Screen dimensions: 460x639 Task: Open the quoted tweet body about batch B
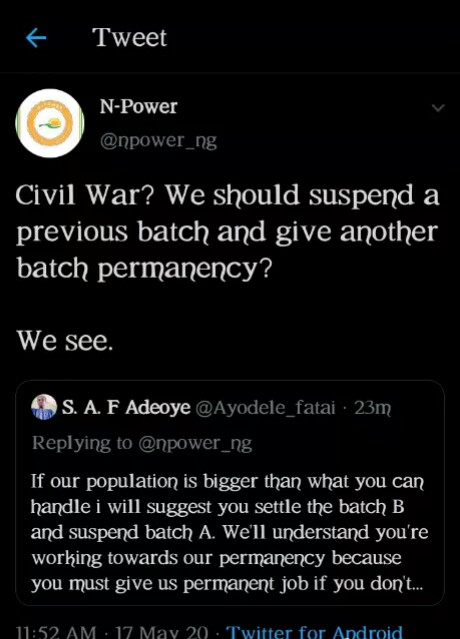tap(230, 532)
